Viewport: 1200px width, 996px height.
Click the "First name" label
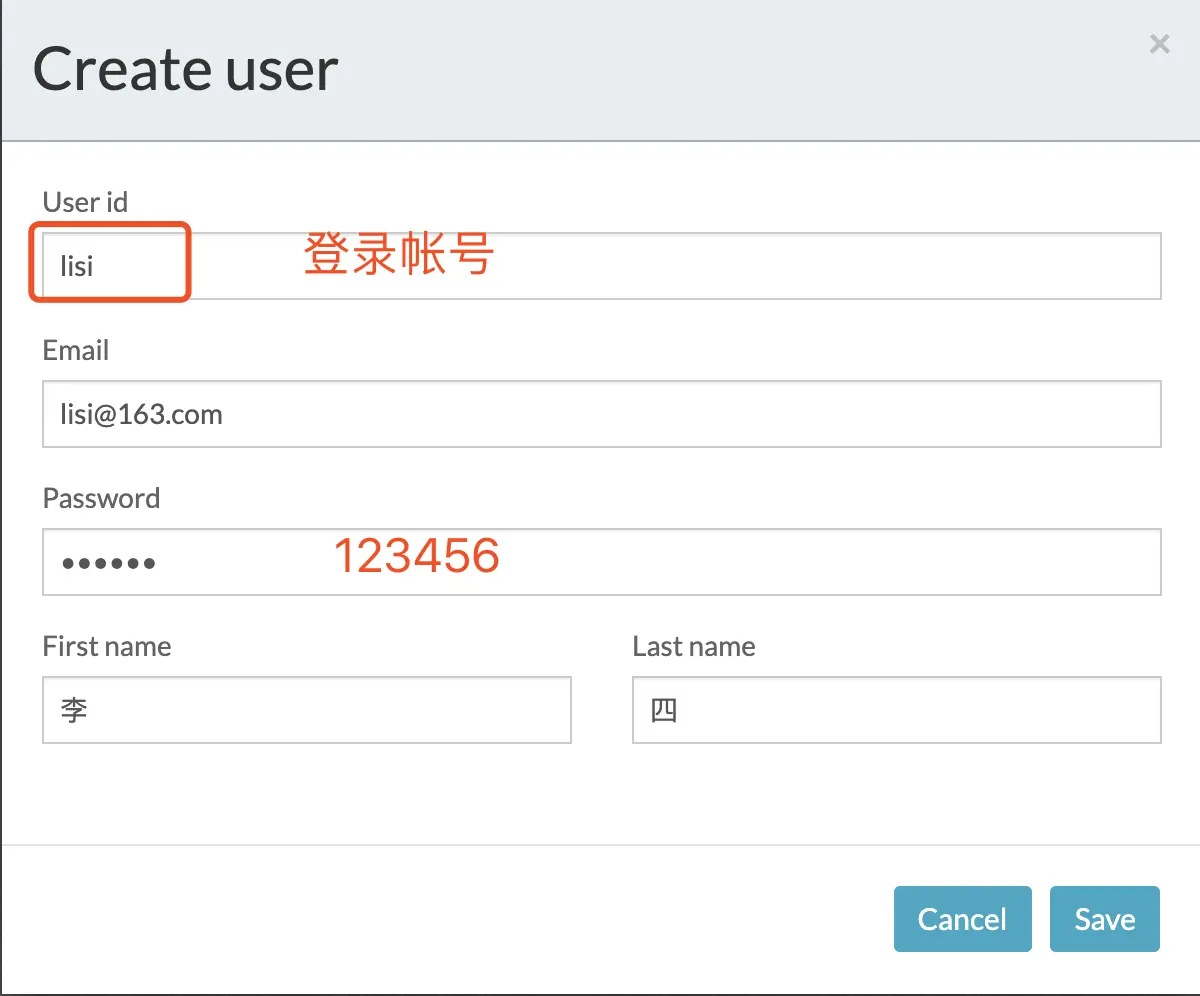(x=107, y=646)
